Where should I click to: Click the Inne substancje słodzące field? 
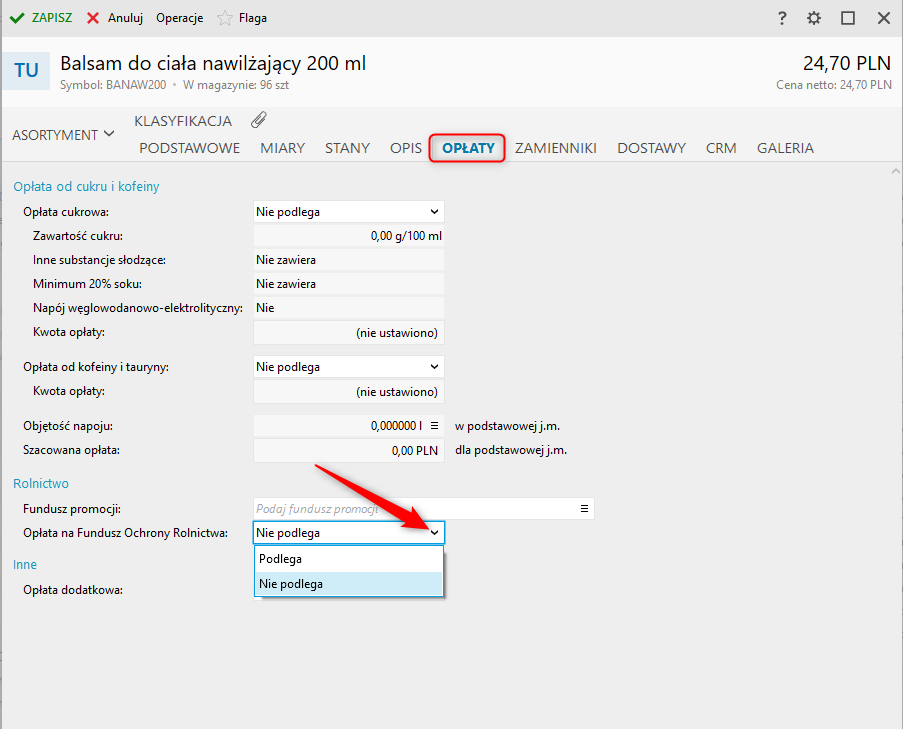pos(348,260)
